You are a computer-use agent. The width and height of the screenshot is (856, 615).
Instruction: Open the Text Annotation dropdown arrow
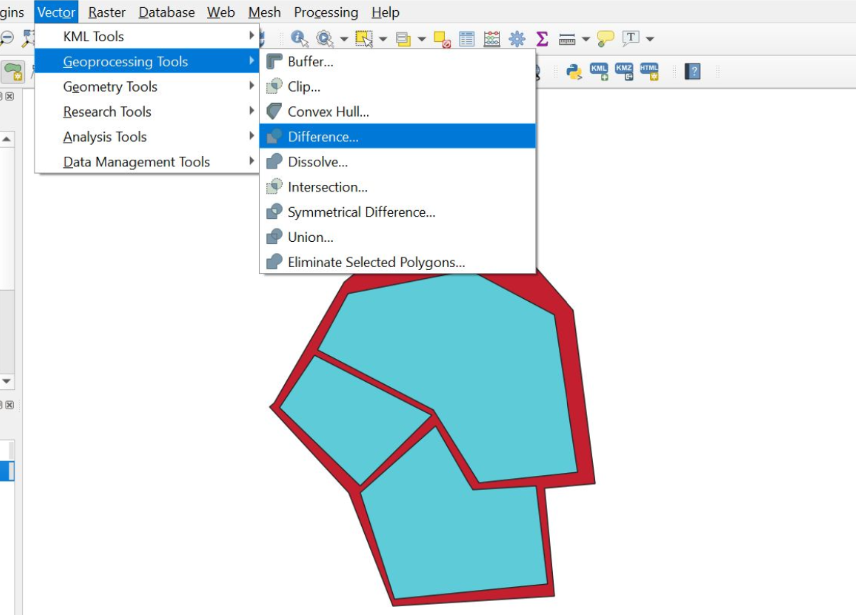pyautogui.click(x=650, y=39)
